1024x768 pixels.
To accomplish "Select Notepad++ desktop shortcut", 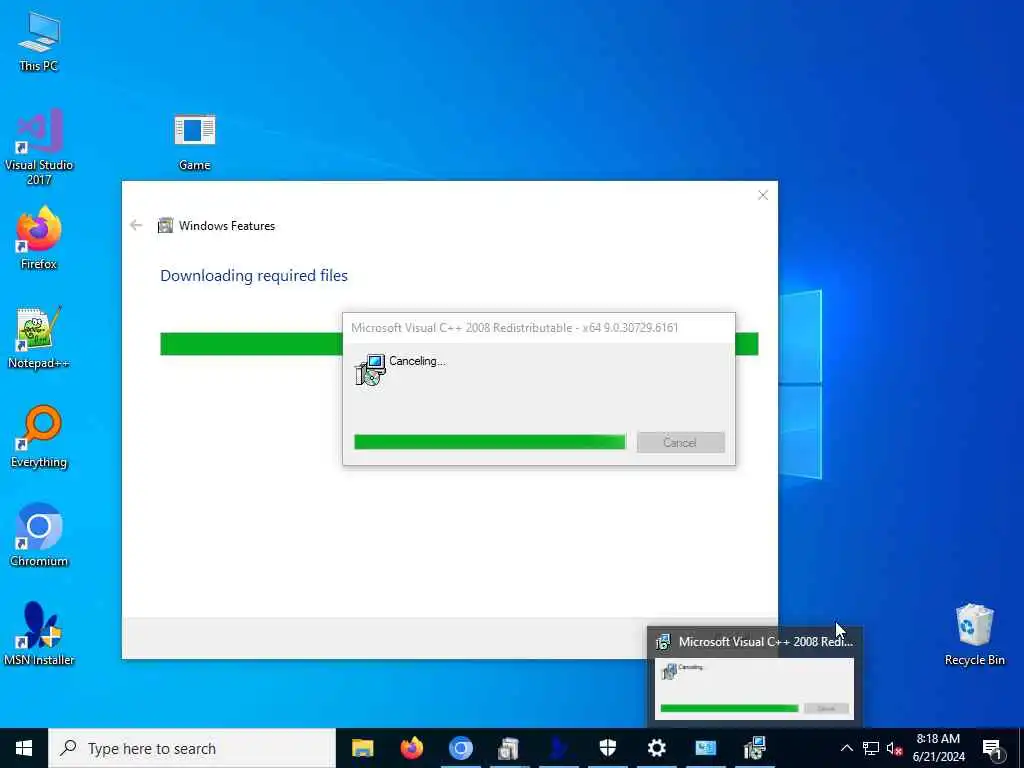I will click(39, 337).
